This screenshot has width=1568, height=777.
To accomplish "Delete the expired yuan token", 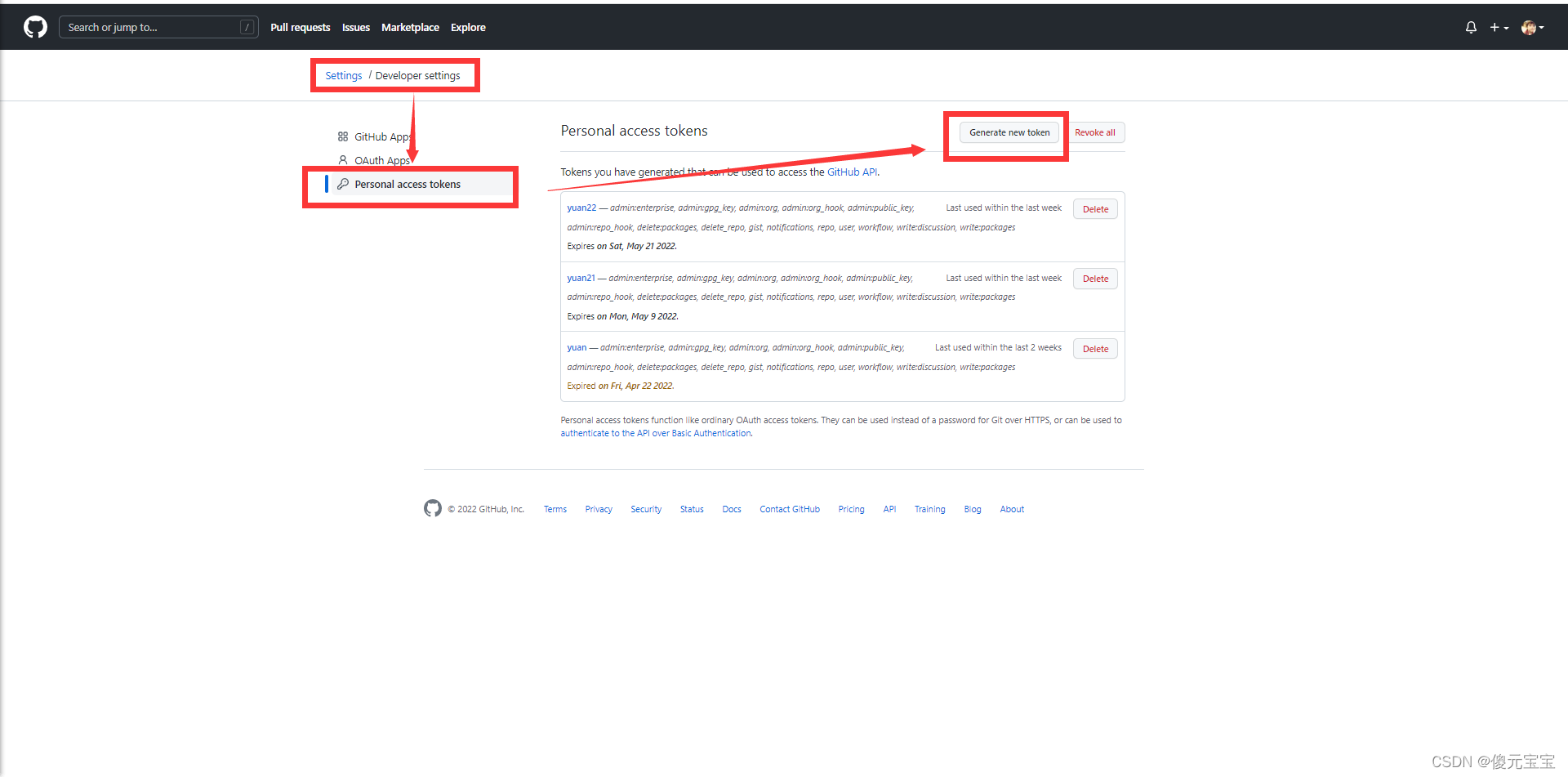I will point(1095,349).
